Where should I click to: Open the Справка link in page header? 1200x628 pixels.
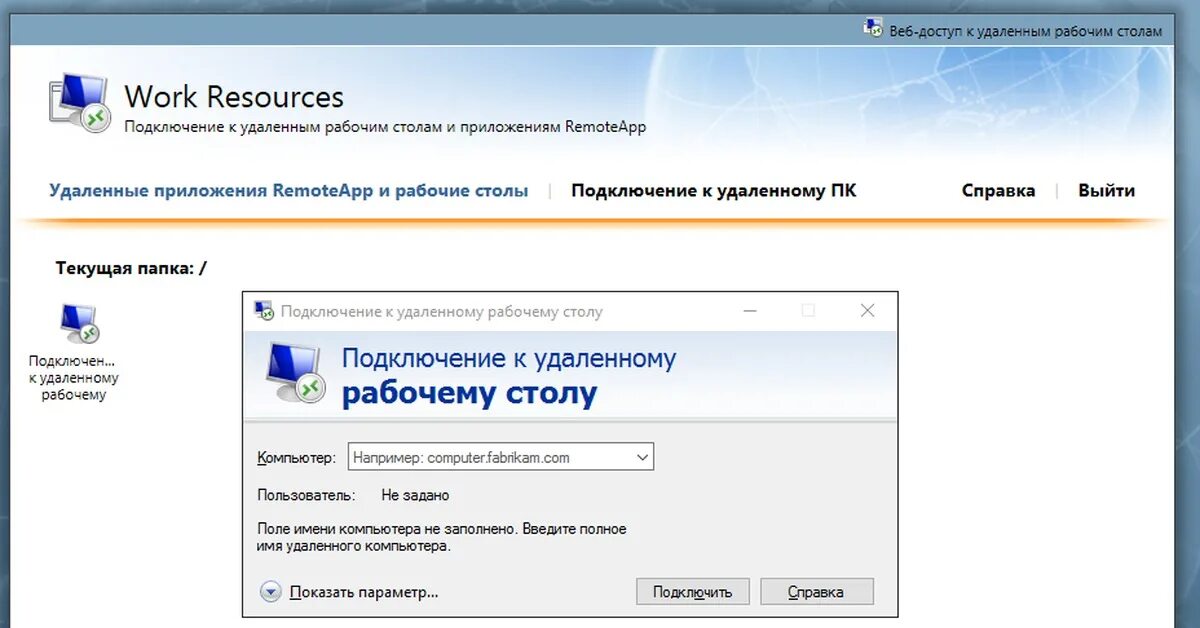coord(998,190)
